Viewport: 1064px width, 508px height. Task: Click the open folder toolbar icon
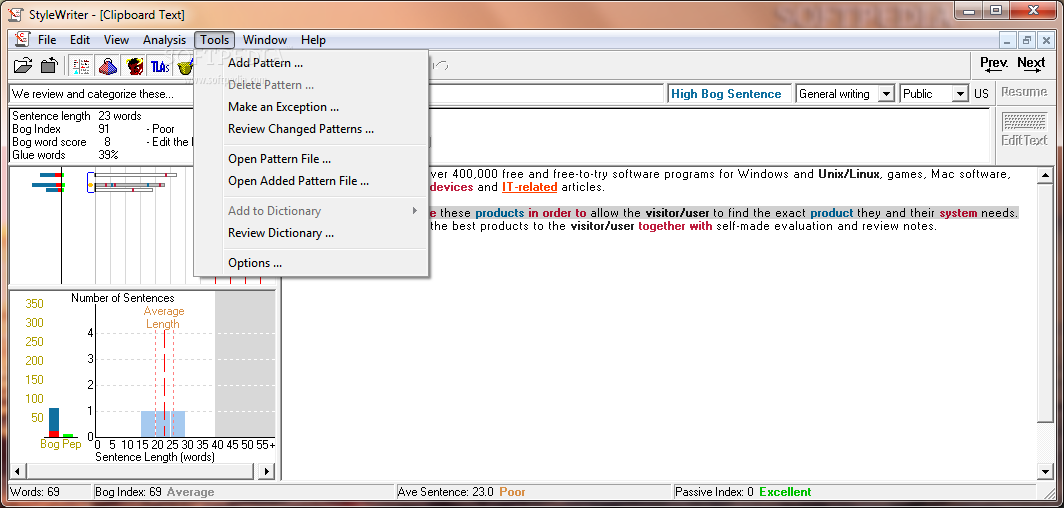(23, 66)
